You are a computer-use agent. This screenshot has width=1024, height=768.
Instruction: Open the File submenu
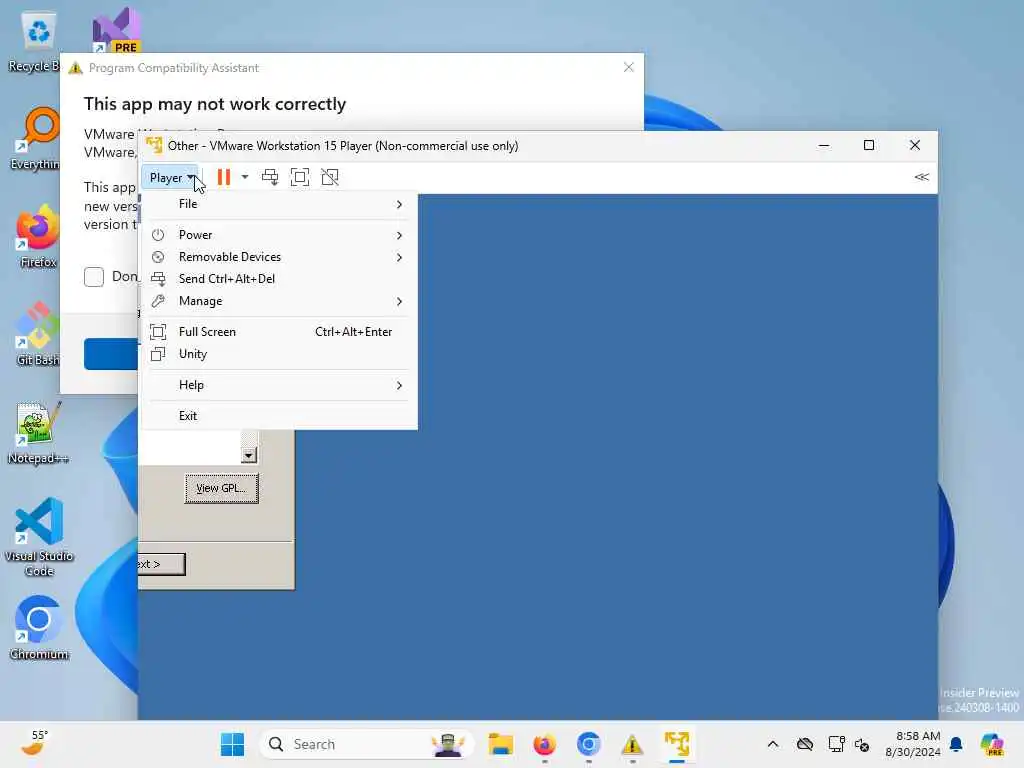pyautogui.click(x=279, y=204)
